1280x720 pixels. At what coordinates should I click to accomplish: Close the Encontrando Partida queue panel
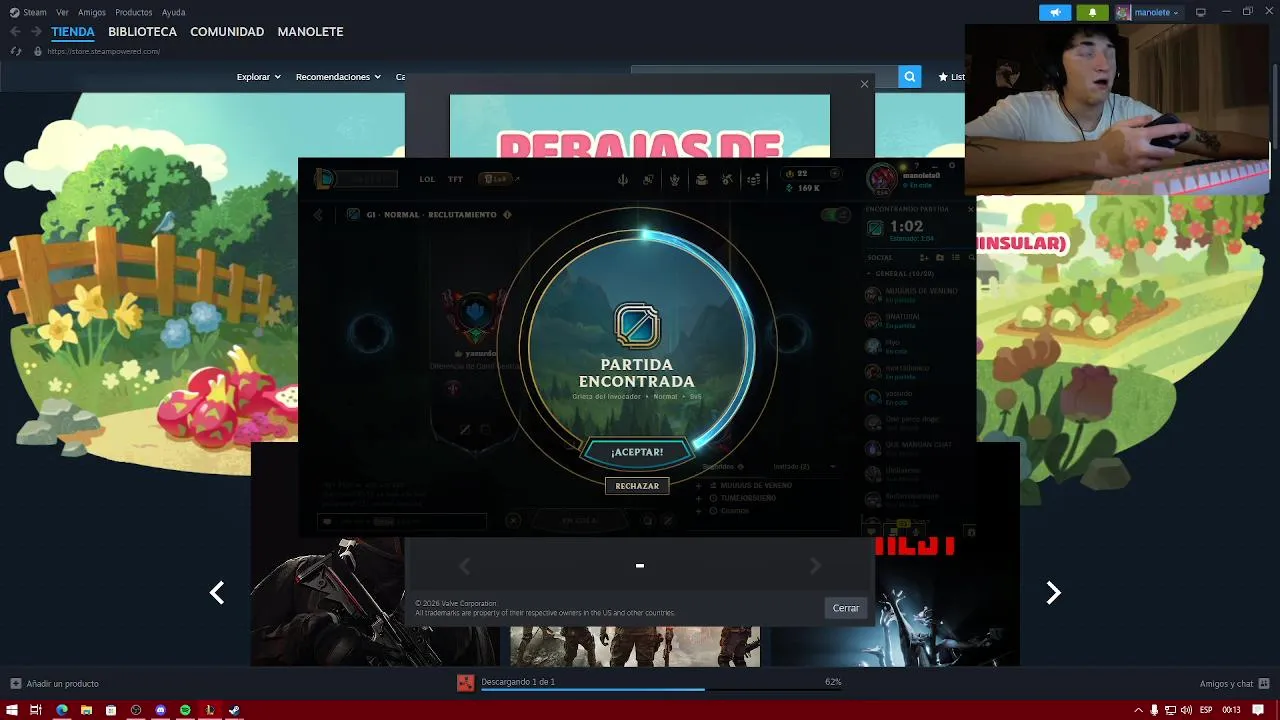(x=970, y=209)
